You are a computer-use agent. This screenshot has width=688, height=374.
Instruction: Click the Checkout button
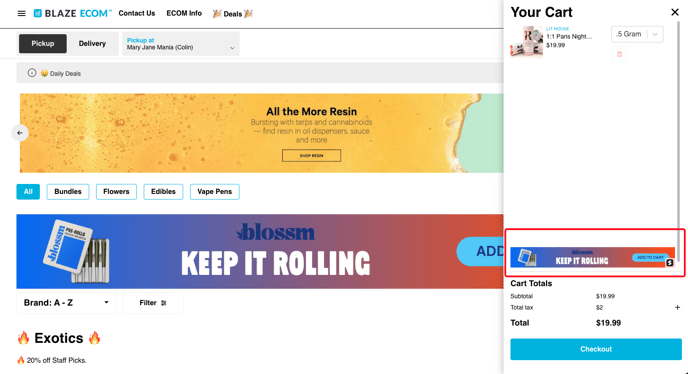tap(596, 349)
